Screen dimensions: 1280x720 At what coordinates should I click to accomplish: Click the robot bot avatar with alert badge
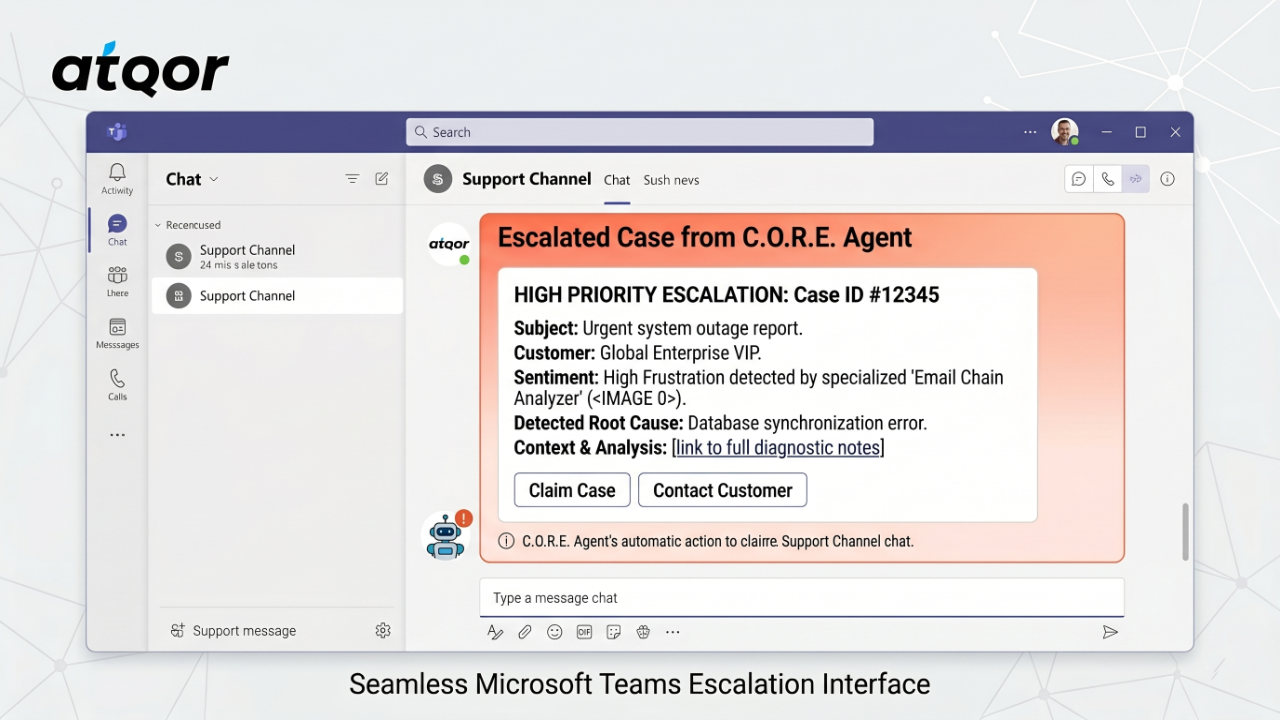point(447,535)
